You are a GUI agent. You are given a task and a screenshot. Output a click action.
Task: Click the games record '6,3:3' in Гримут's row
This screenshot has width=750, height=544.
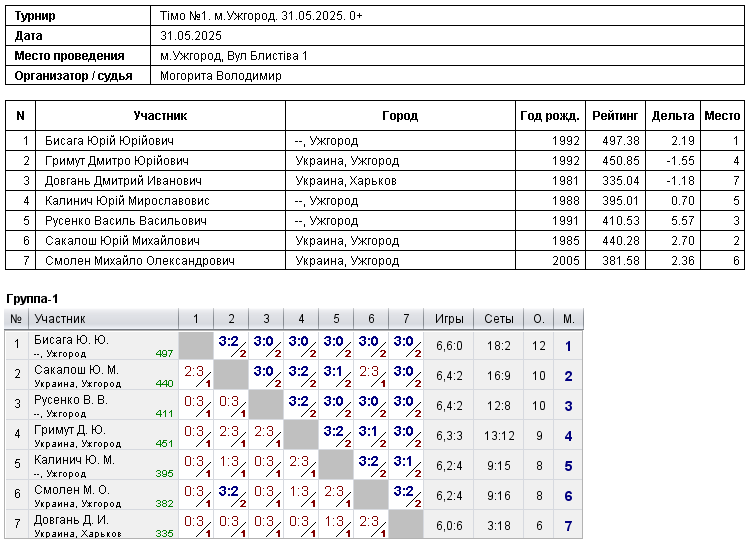pyautogui.click(x=449, y=436)
